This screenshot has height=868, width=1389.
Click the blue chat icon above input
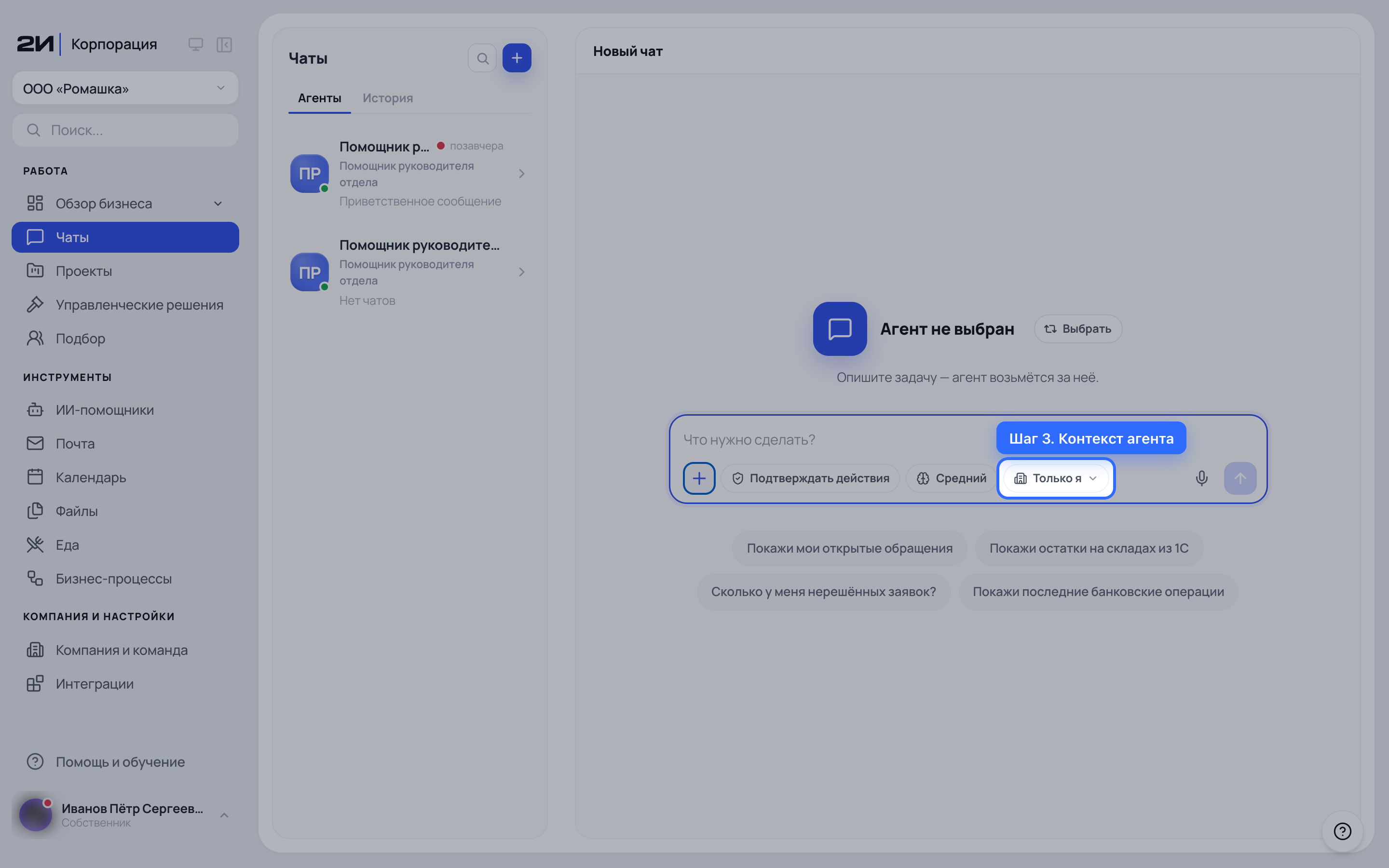(x=840, y=329)
